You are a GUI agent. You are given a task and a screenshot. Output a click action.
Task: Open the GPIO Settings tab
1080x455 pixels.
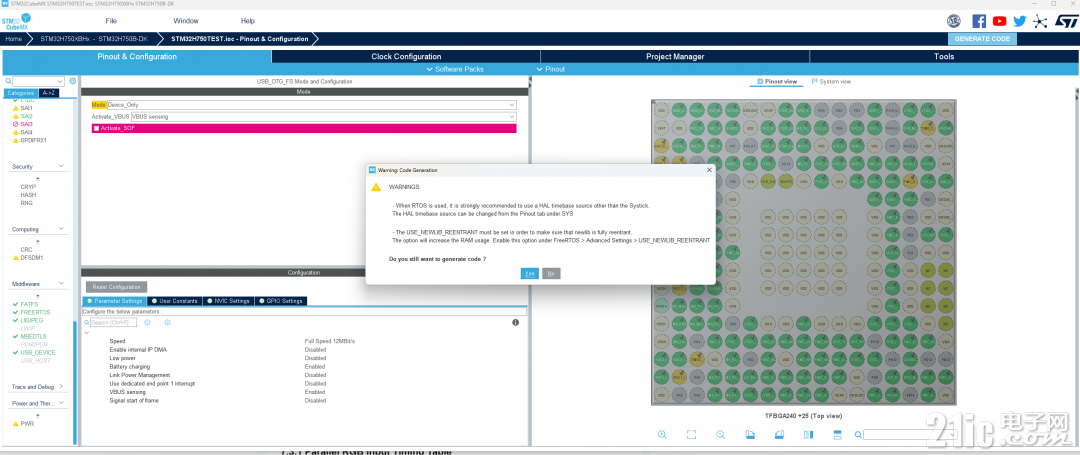pyautogui.click(x=280, y=301)
